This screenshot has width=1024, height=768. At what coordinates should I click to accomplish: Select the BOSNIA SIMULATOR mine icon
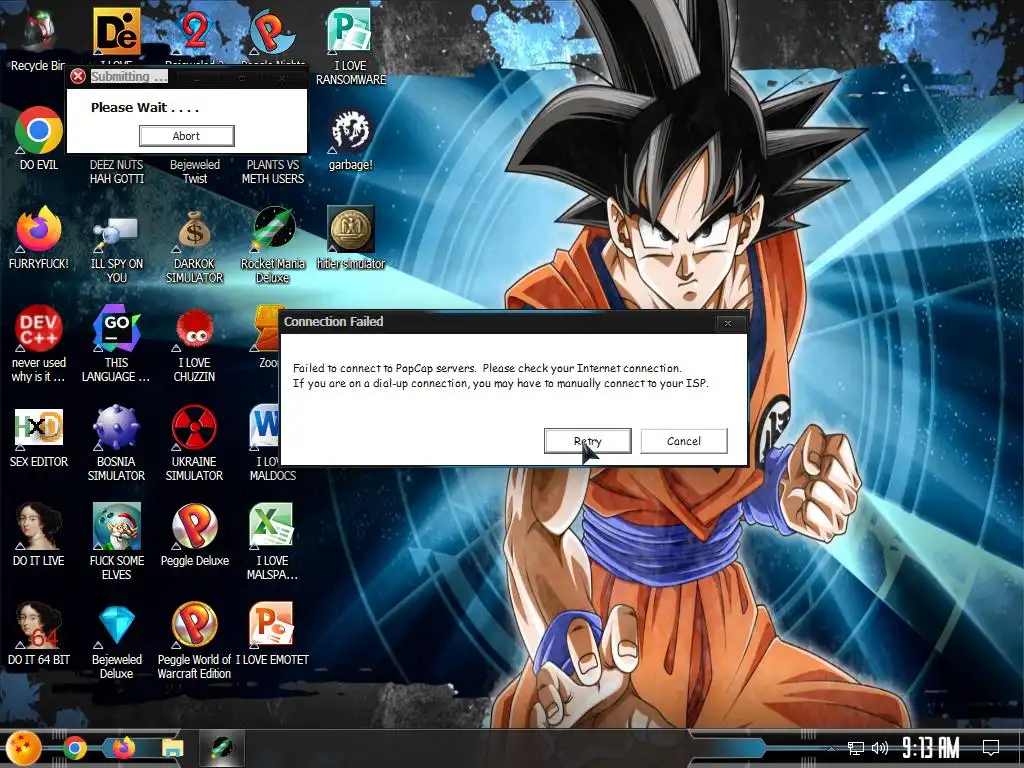click(x=116, y=428)
